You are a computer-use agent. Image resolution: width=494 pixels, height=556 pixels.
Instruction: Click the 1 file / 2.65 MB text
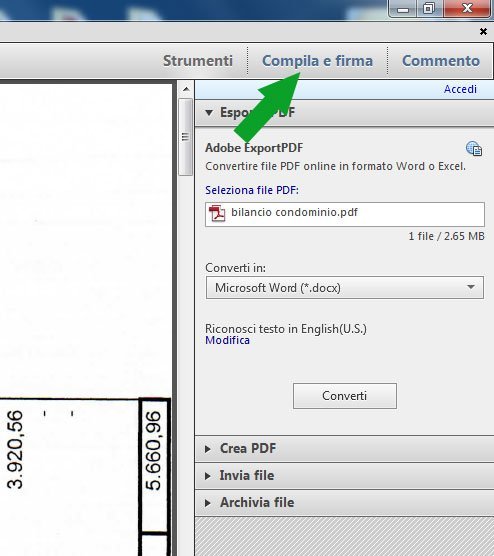click(x=446, y=236)
